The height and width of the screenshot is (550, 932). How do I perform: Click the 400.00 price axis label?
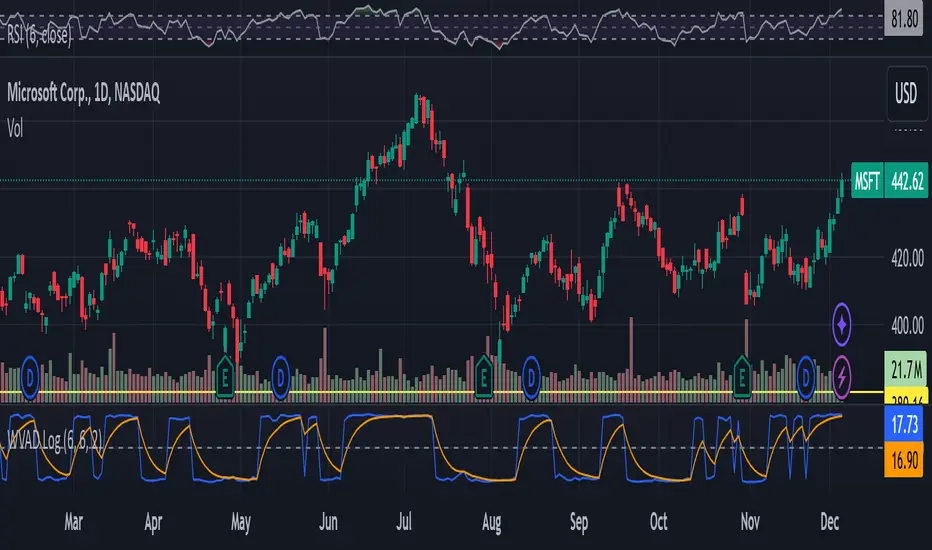907,325
